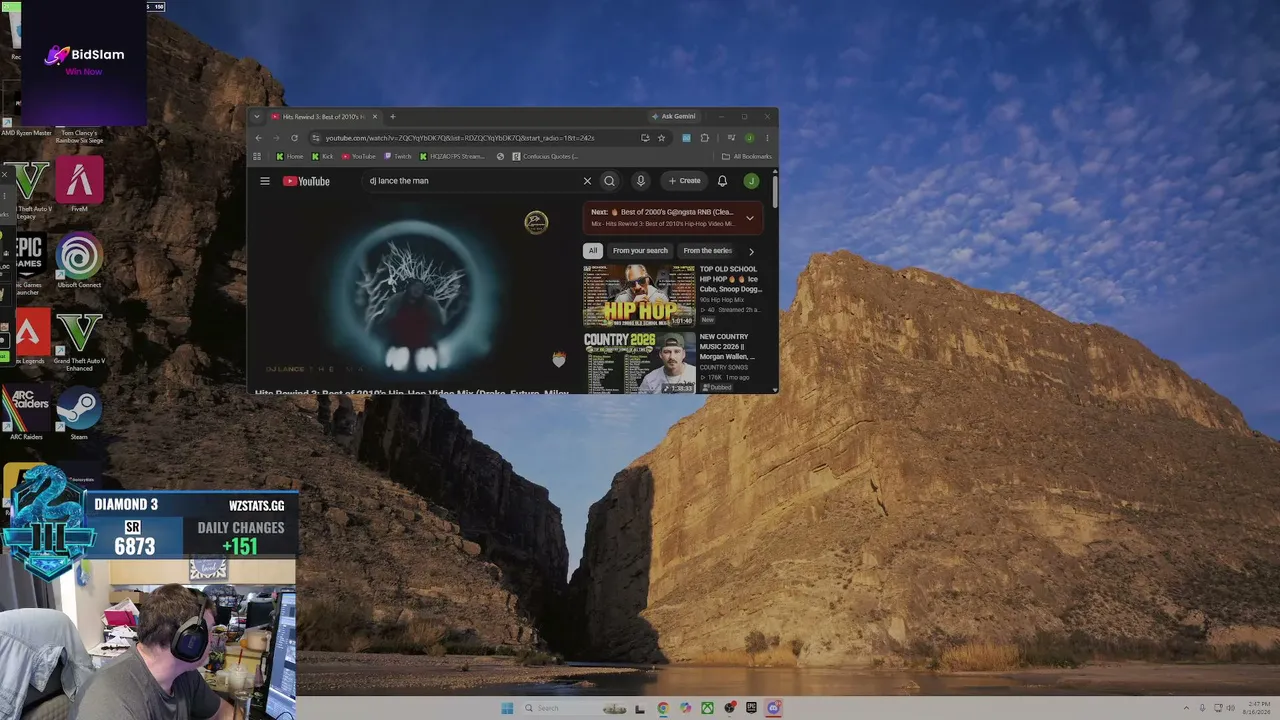Expand the Next up playlist panel
The width and height of the screenshot is (1280, 720).
[x=750, y=218]
